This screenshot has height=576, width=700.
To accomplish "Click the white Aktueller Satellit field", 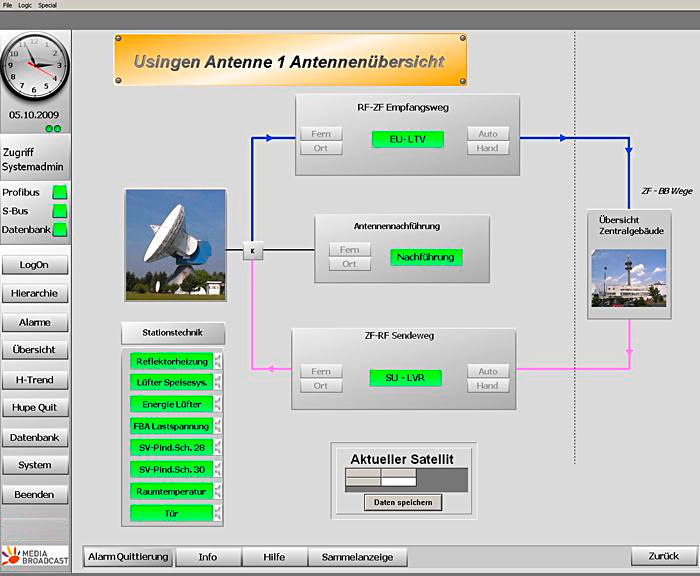I will point(398,481).
